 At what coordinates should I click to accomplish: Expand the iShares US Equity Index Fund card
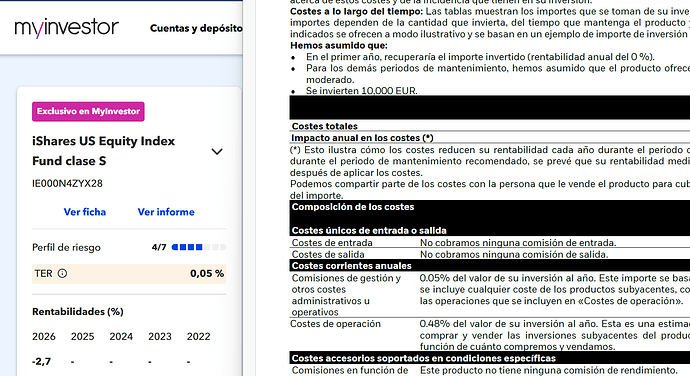click(217, 151)
